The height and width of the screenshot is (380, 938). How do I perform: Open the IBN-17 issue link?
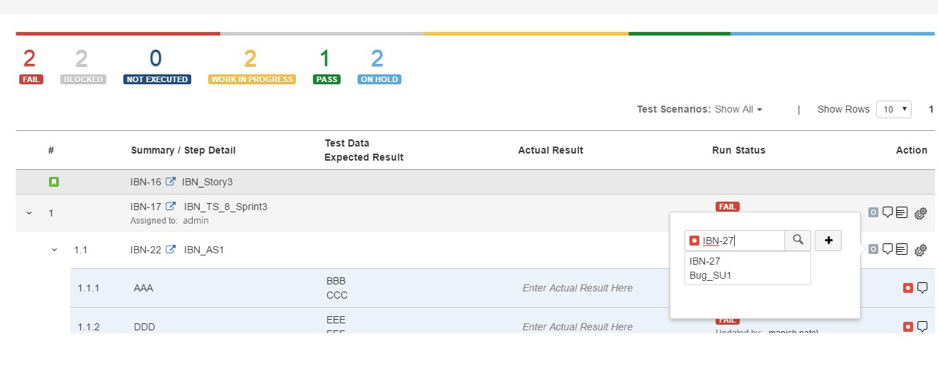[146, 207]
